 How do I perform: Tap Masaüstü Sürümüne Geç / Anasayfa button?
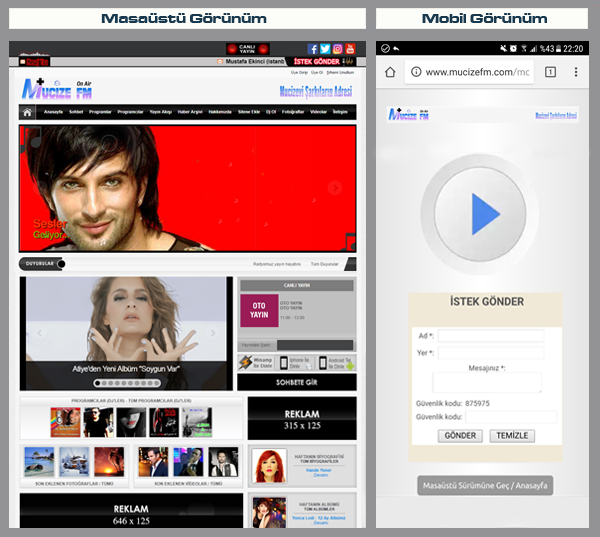(x=485, y=486)
